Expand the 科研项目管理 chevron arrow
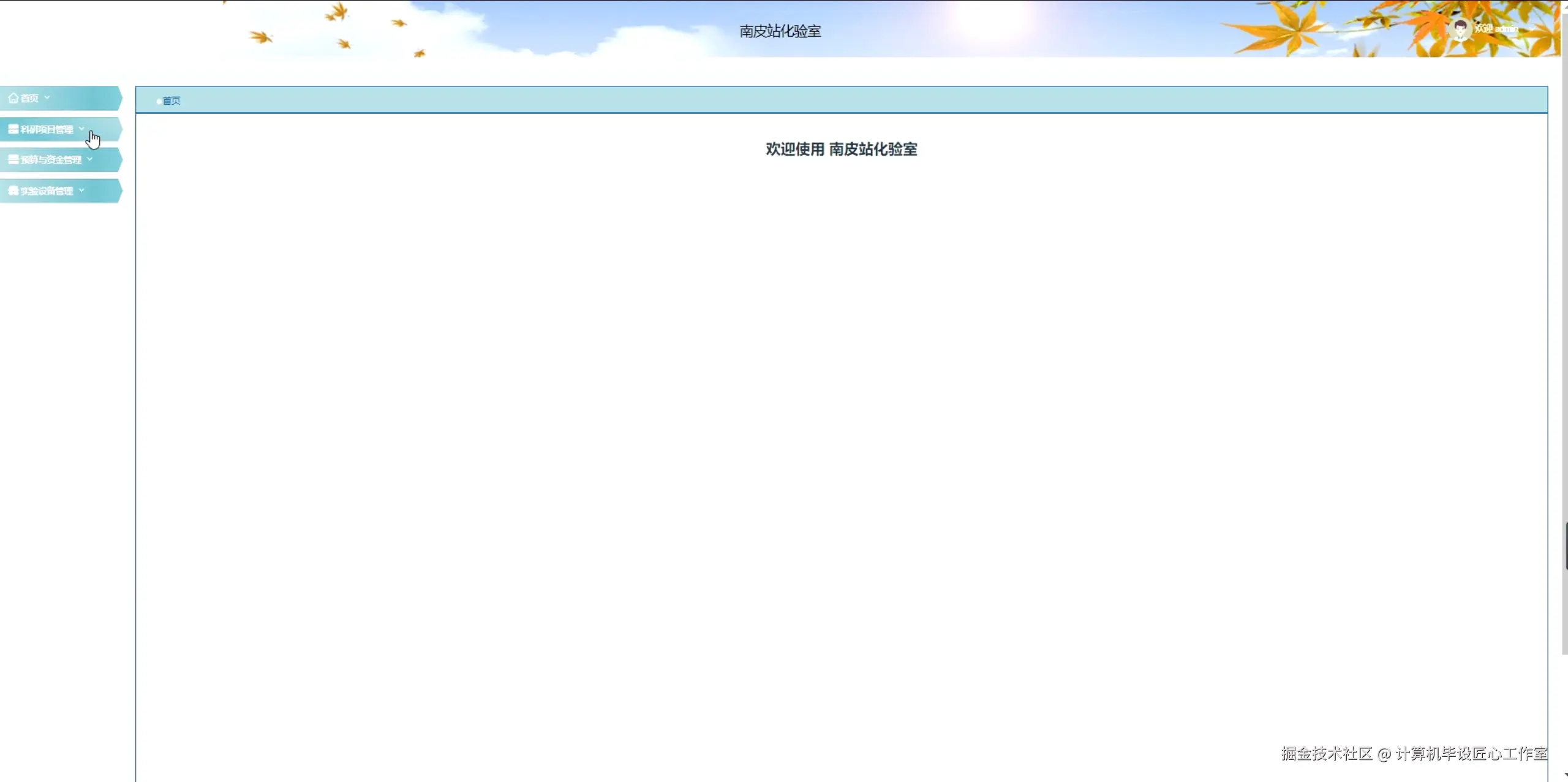The width and height of the screenshot is (1568, 782). 81,129
